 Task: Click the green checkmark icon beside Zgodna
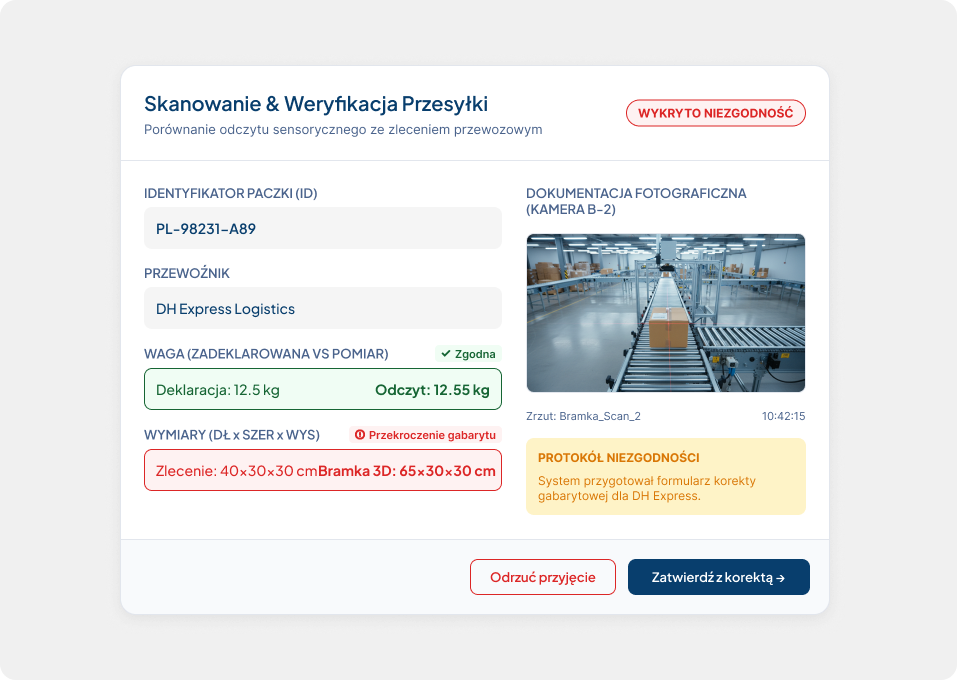pos(446,354)
